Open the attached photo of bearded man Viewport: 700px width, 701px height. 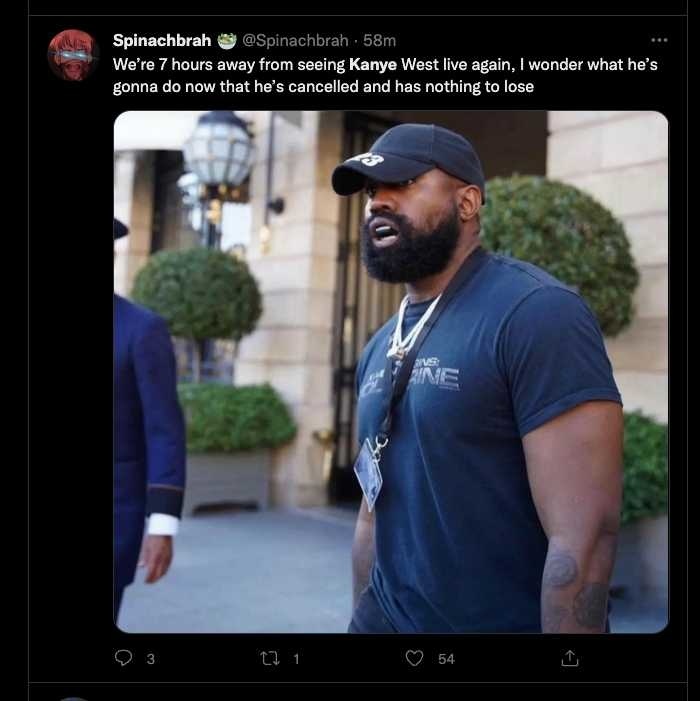[391, 372]
